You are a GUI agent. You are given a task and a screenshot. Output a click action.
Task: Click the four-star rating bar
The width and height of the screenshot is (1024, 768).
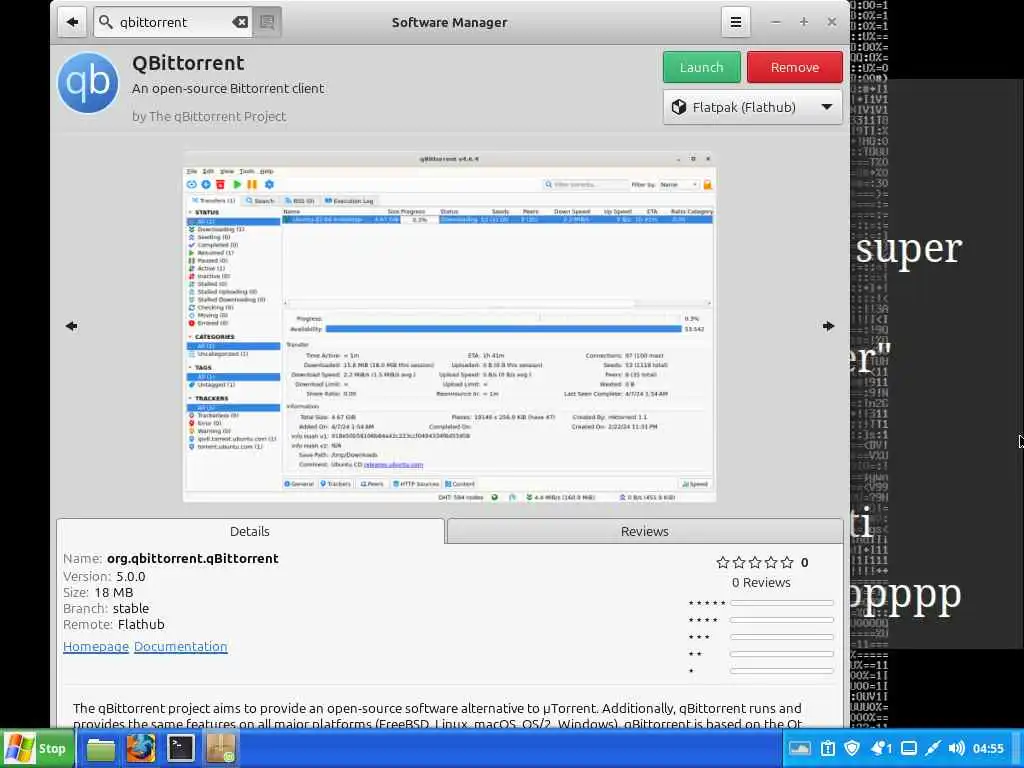782,620
